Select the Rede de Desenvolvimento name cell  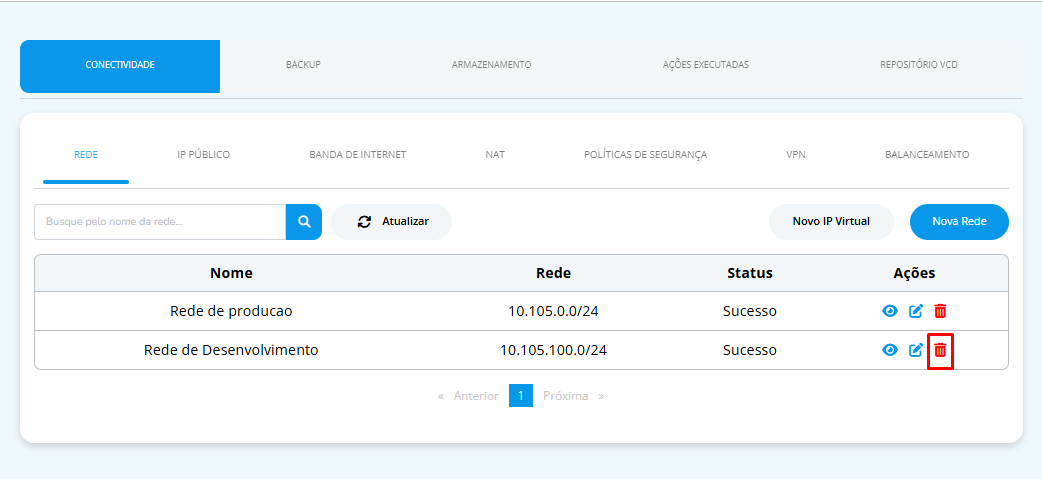tap(231, 350)
